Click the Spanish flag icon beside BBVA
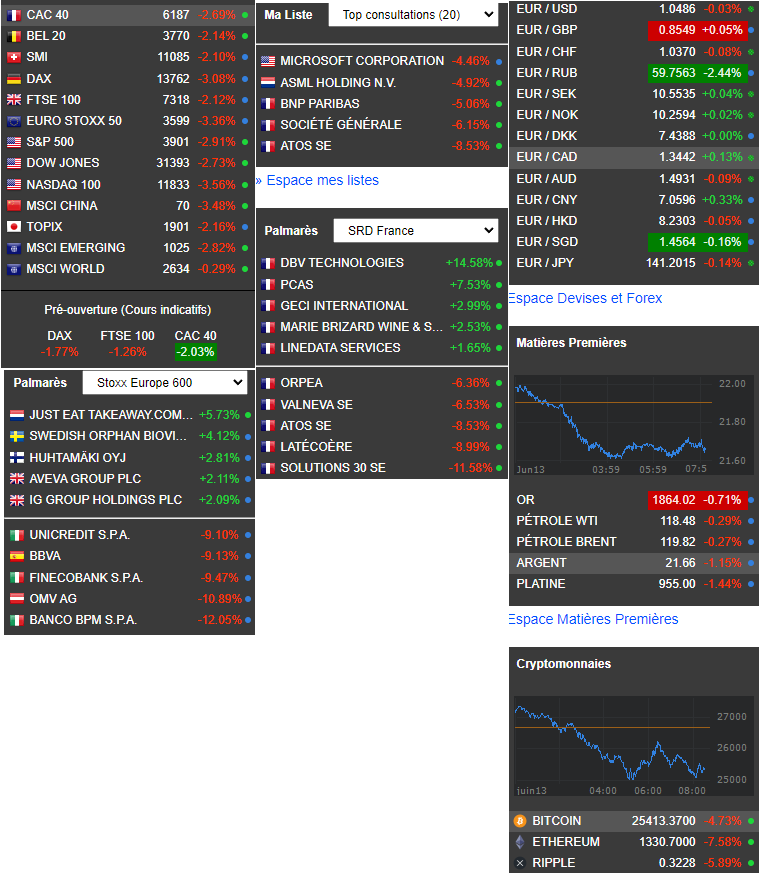The width and height of the screenshot is (761, 873). tap(17, 556)
